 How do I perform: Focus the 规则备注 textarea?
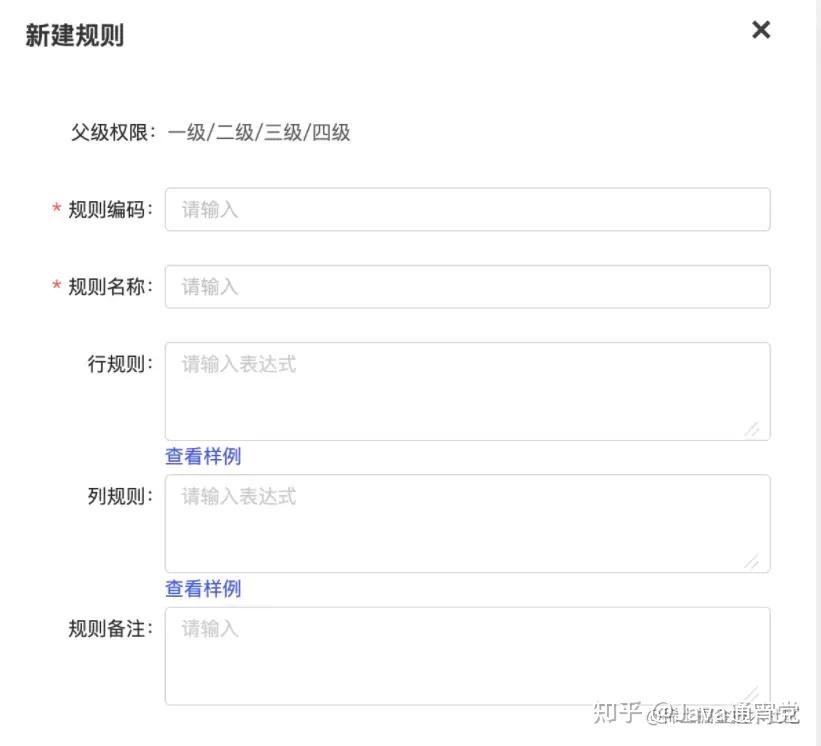[467, 655]
